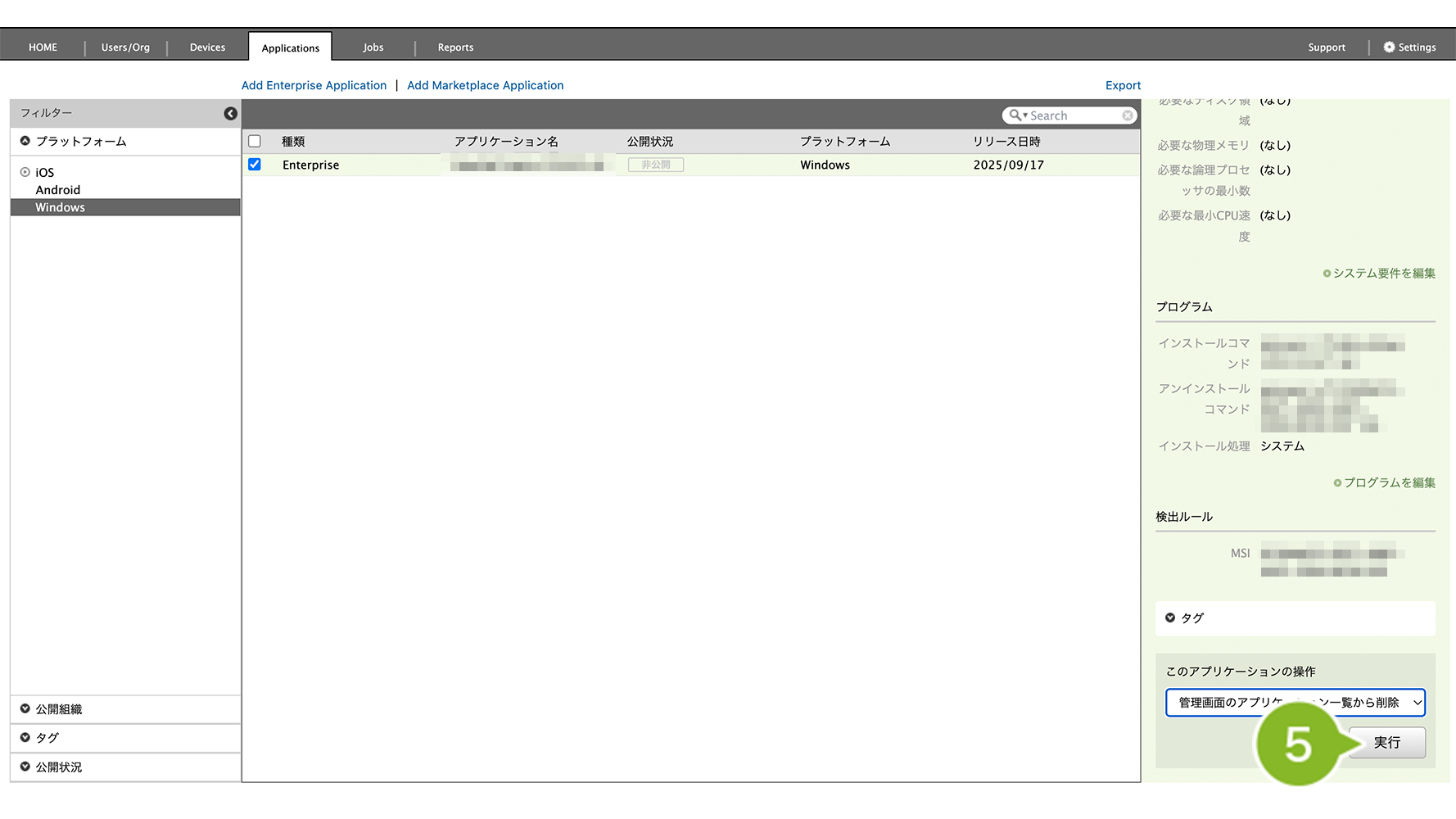This screenshot has height=819, width=1456.
Task: Click the search magnifier icon
Action: (1015, 115)
